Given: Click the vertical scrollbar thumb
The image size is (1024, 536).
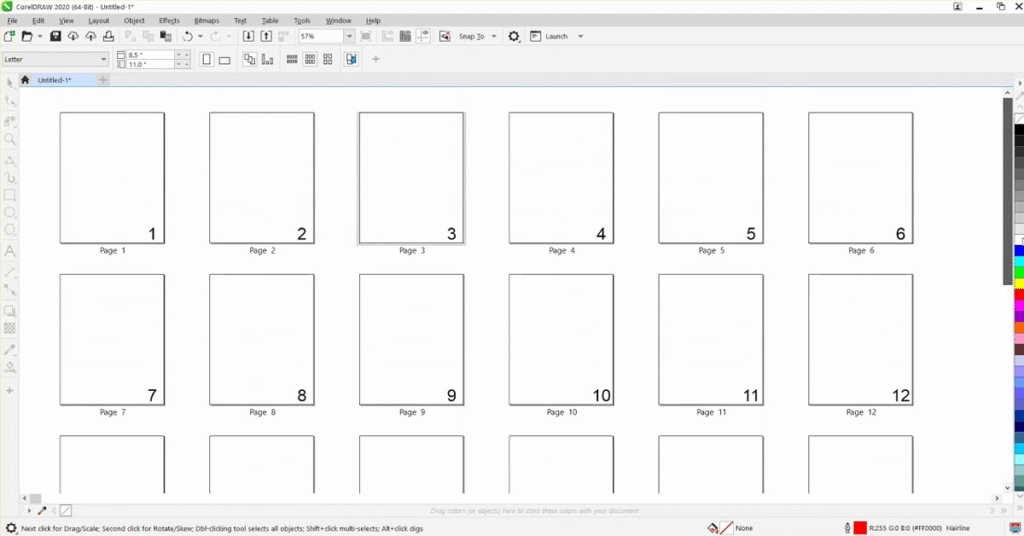Looking at the screenshot, I should tap(1007, 191).
